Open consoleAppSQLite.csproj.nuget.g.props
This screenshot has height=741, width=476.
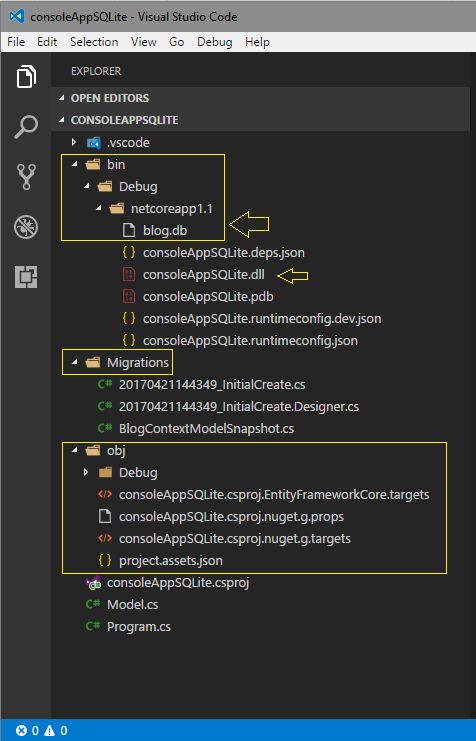(x=231, y=517)
